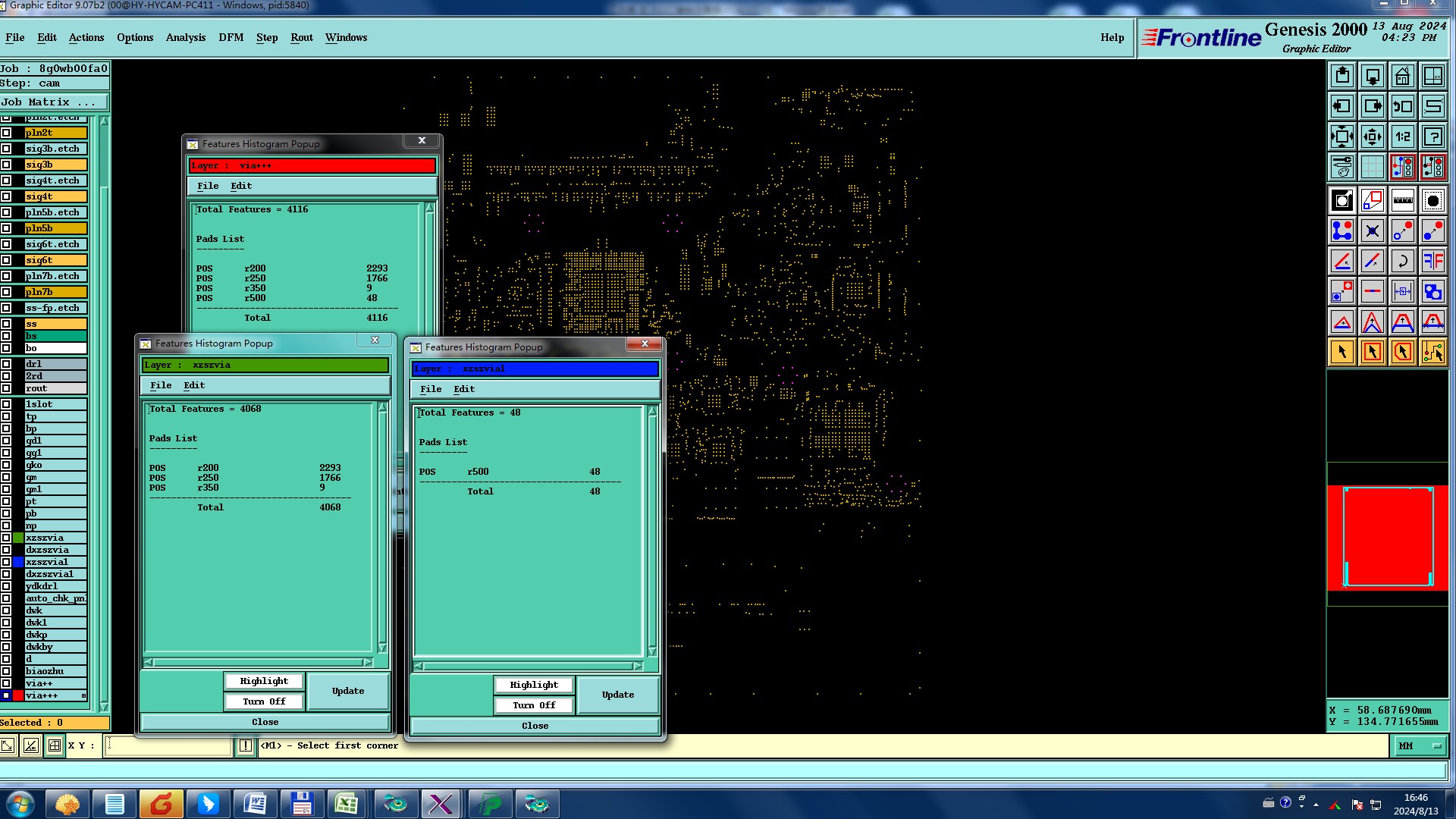The image size is (1456, 819).
Task: Click the graphic options wrench icon
Action: (1342, 167)
